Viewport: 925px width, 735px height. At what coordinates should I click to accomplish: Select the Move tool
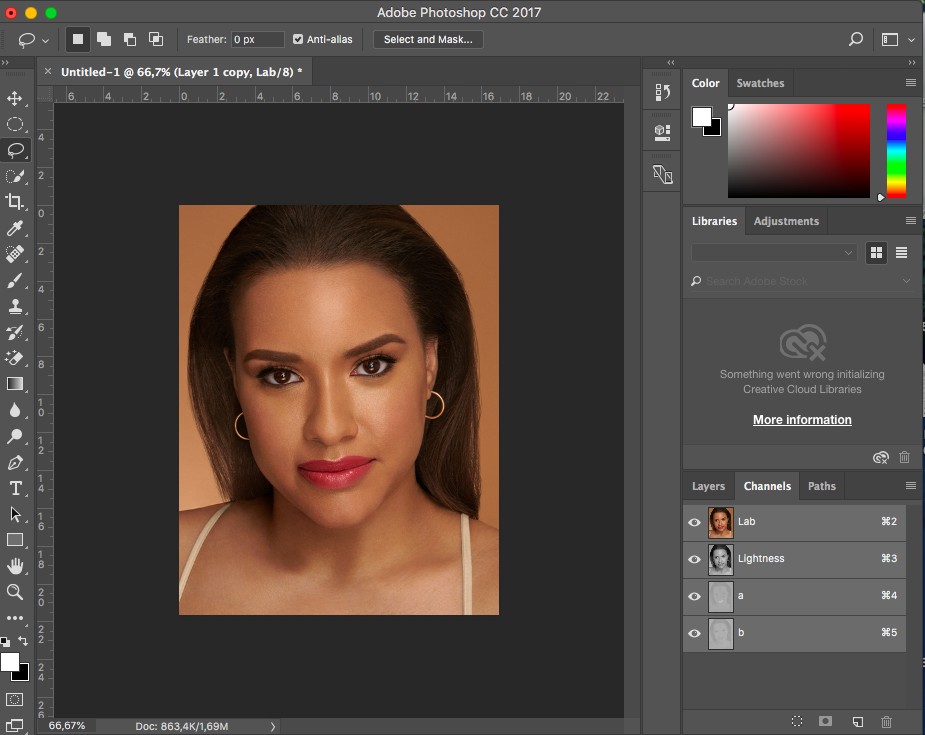pyautogui.click(x=15, y=98)
